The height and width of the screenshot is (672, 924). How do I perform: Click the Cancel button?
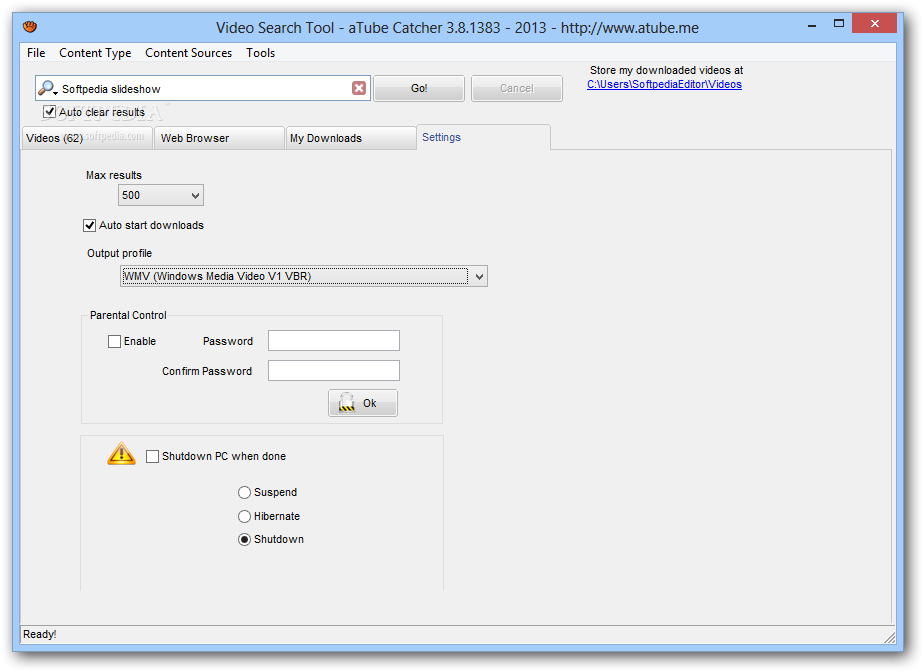[517, 88]
